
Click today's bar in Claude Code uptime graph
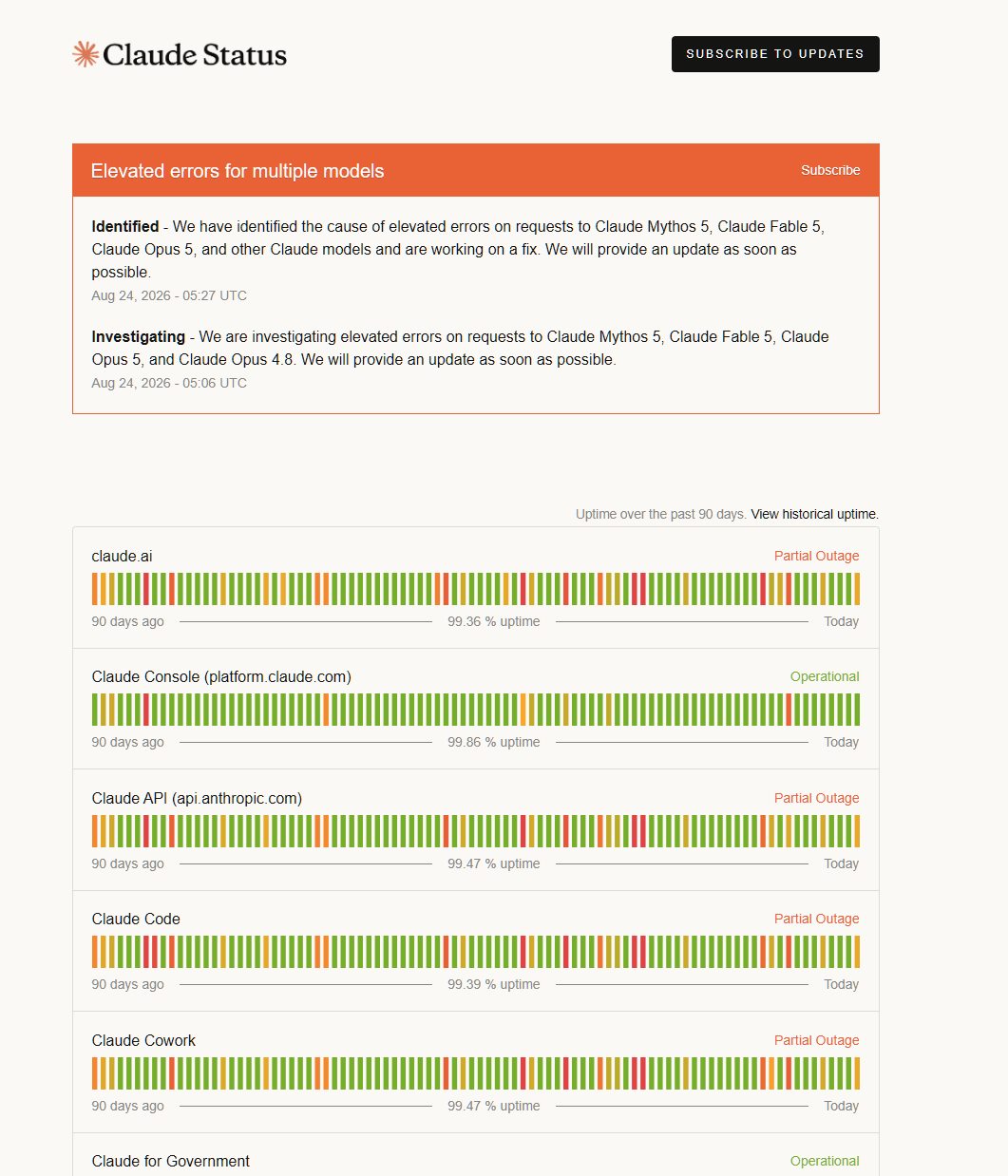click(x=857, y=952)
